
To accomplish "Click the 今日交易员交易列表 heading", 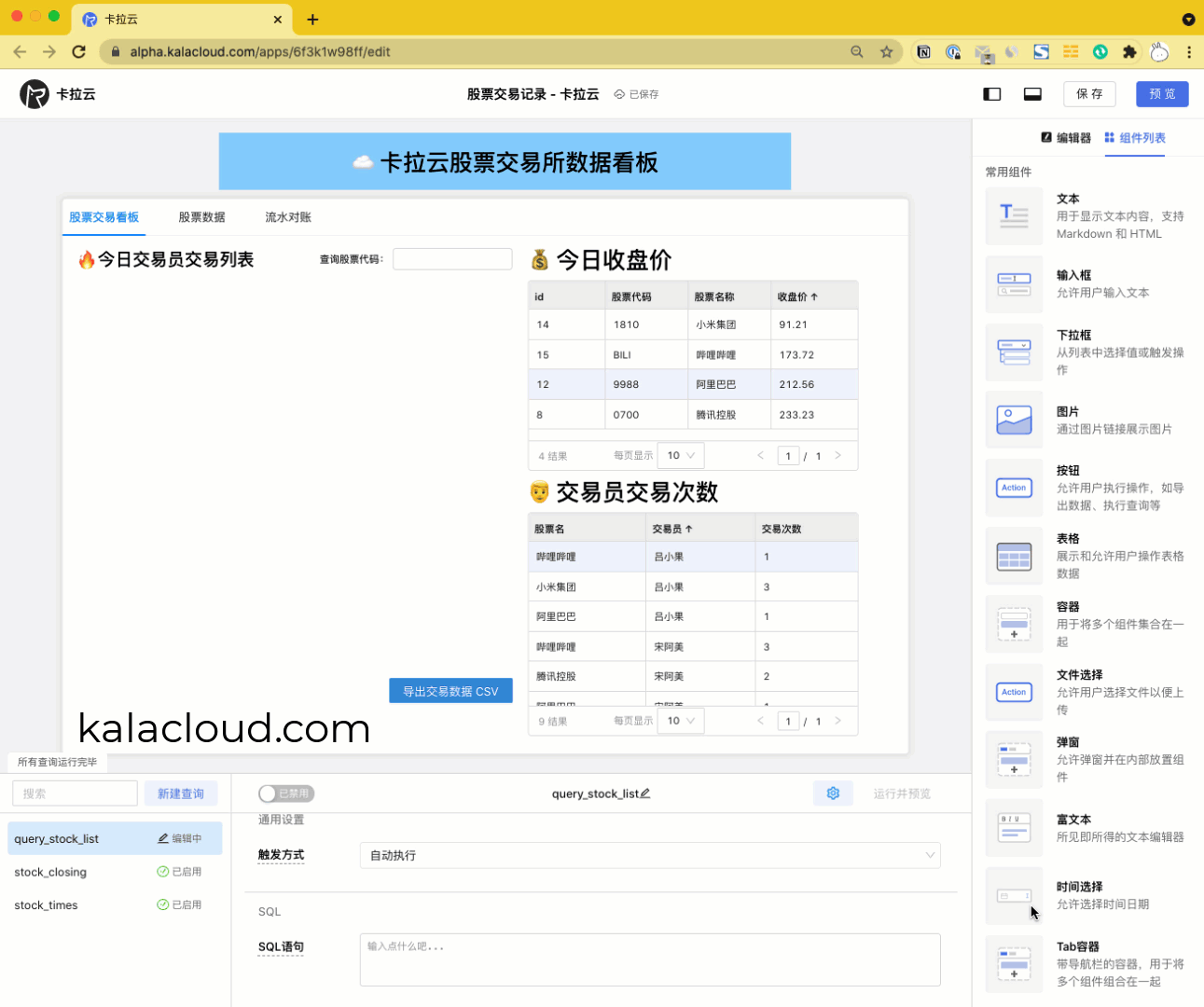I will (x=166, y=259).
